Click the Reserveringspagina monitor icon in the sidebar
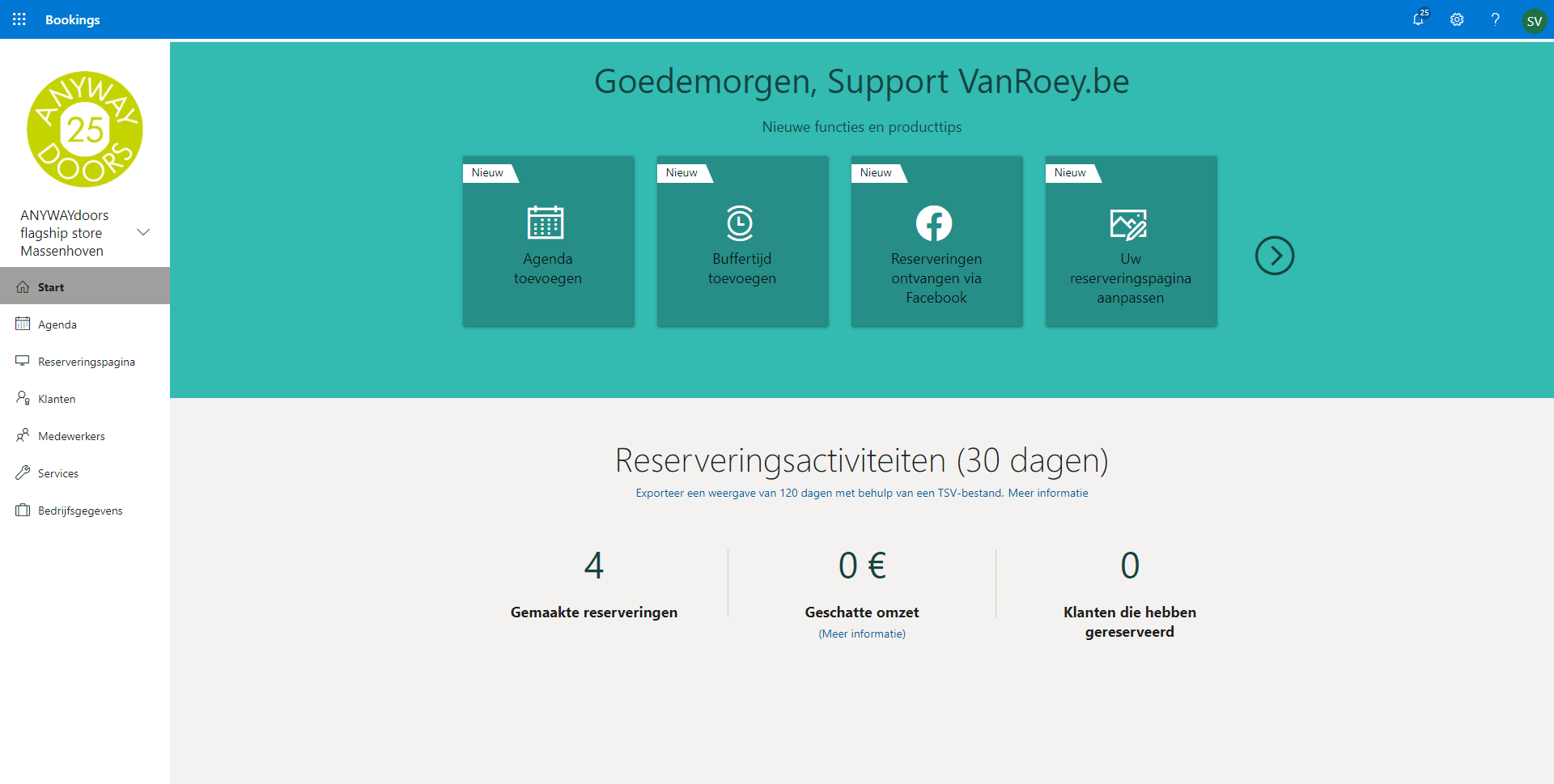The image size is (1554, 784). point(23,361)
